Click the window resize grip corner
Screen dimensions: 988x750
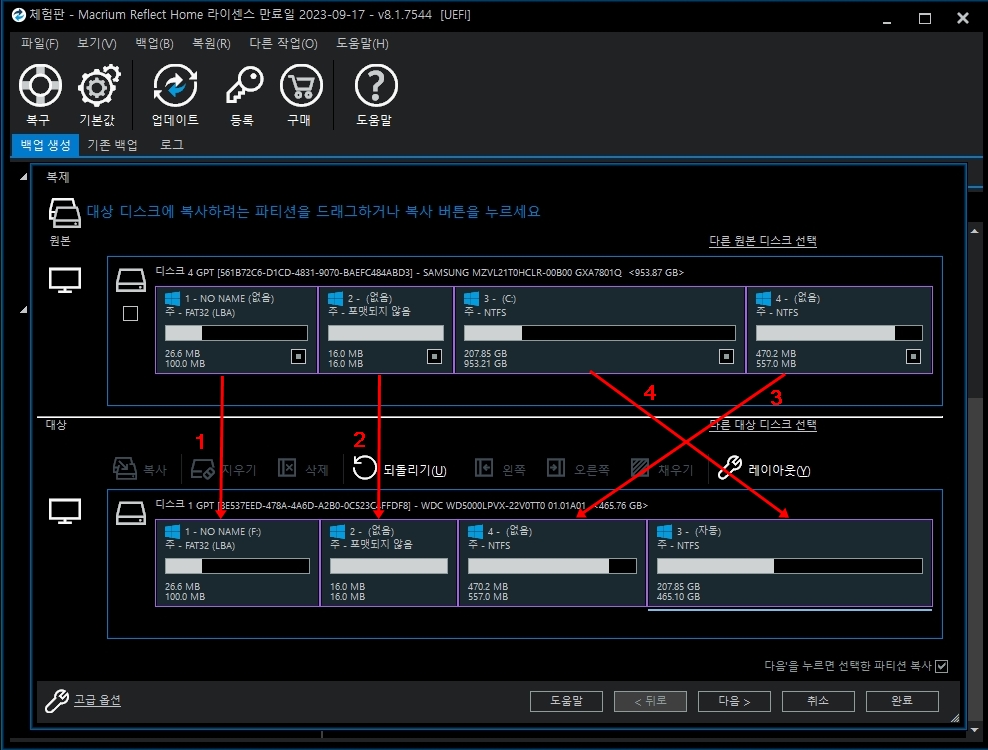(x=955, y=718)
